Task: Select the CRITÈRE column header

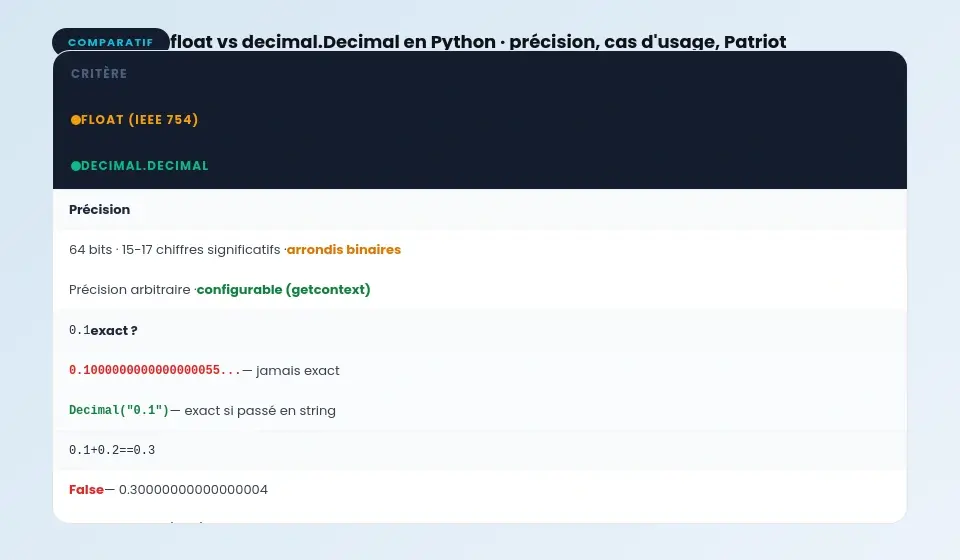Action: pyautogui.click(x=99, y=73)
